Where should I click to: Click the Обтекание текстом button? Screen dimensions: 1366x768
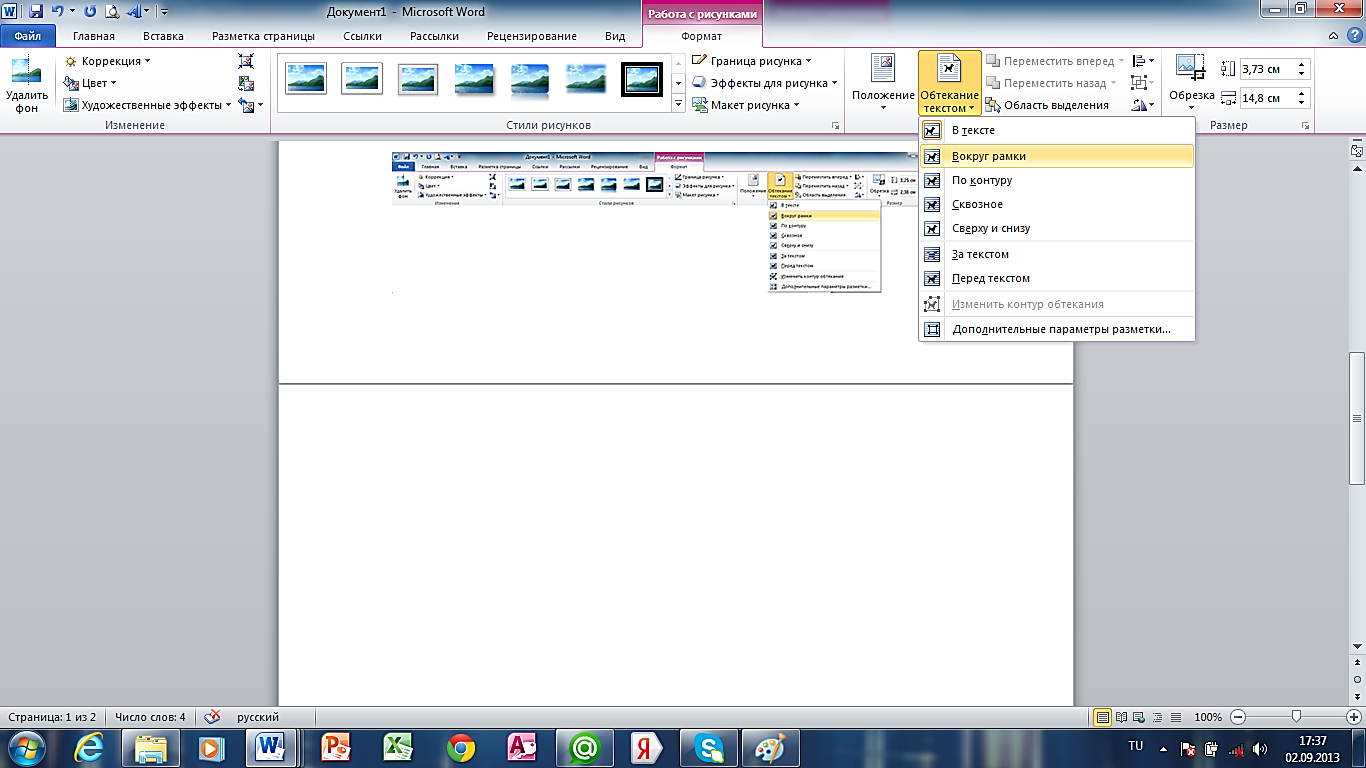[x=949, y=82]
